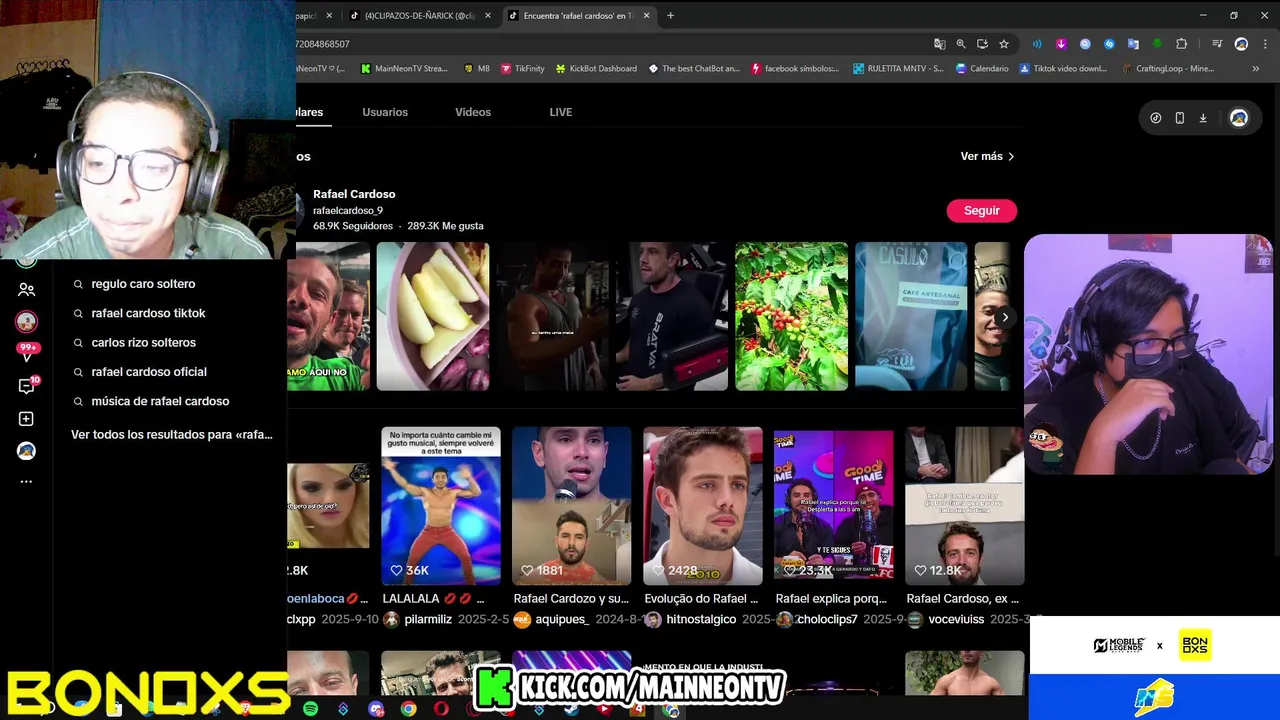Image resolution: width=1280 pixels, height=720 pixels.
Task: Select suggestion 'carlos rizo solteros'
Action: coord(143,342)
